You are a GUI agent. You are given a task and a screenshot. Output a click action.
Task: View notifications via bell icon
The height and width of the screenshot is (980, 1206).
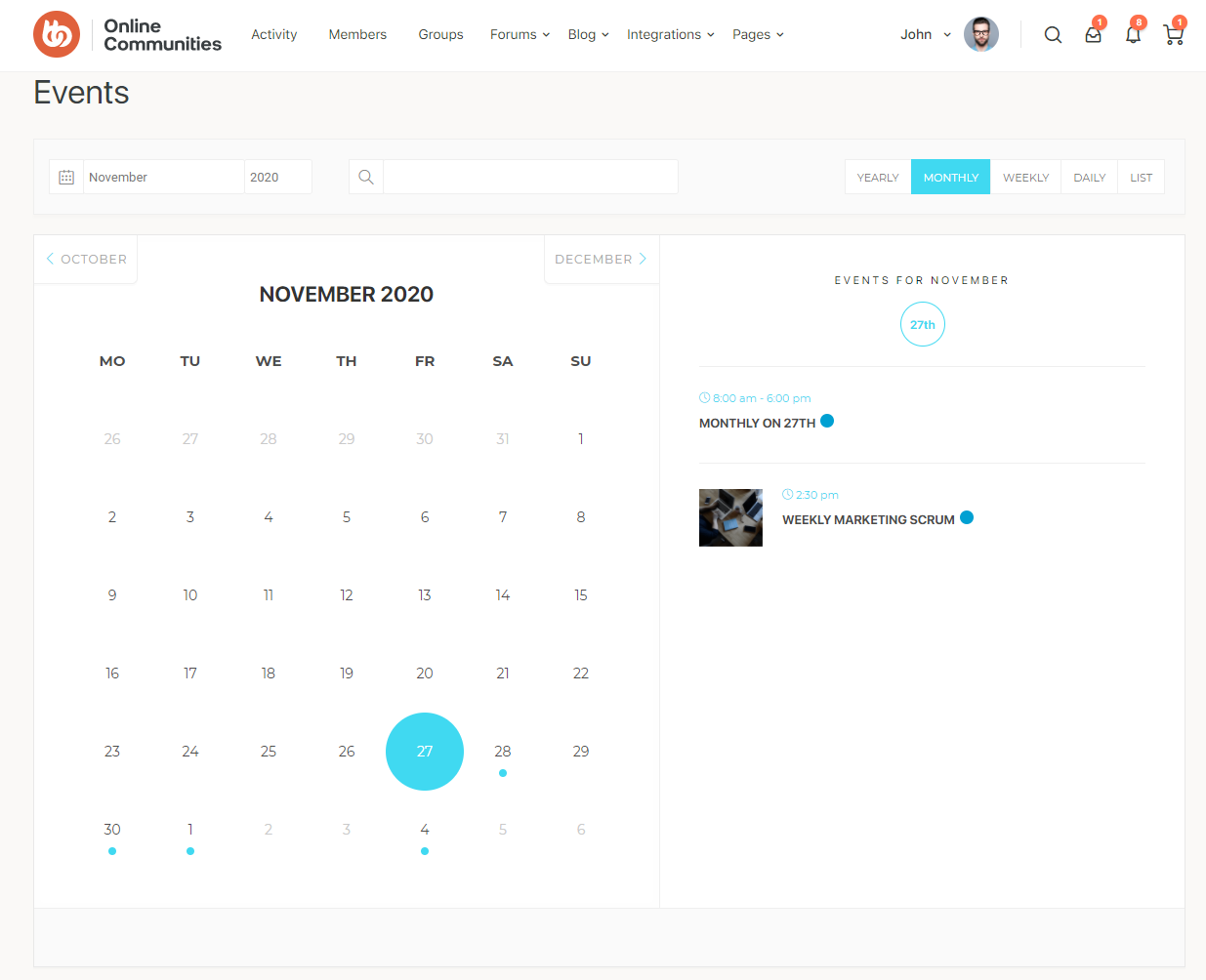click(x=1133, y=34)
